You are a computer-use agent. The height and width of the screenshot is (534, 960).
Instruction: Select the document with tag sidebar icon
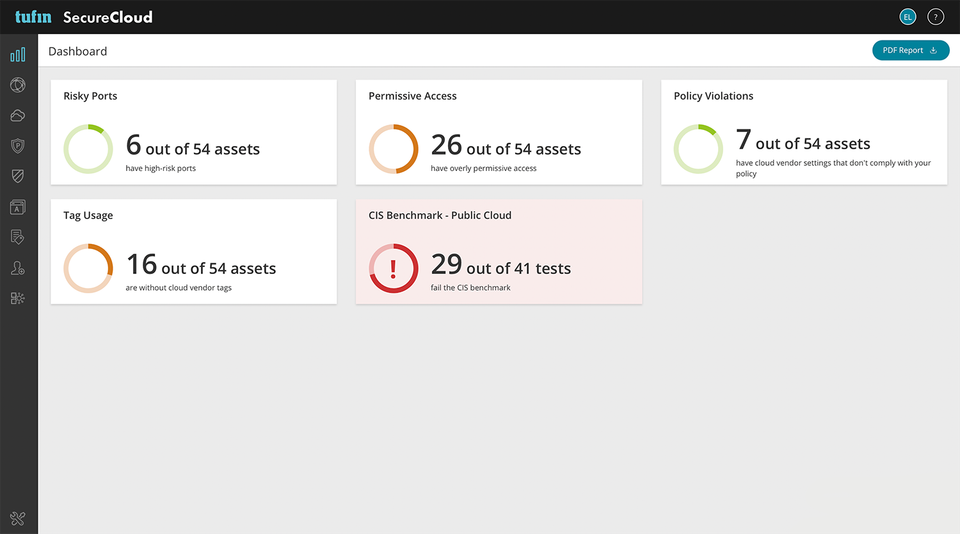[x=18, y=237]
